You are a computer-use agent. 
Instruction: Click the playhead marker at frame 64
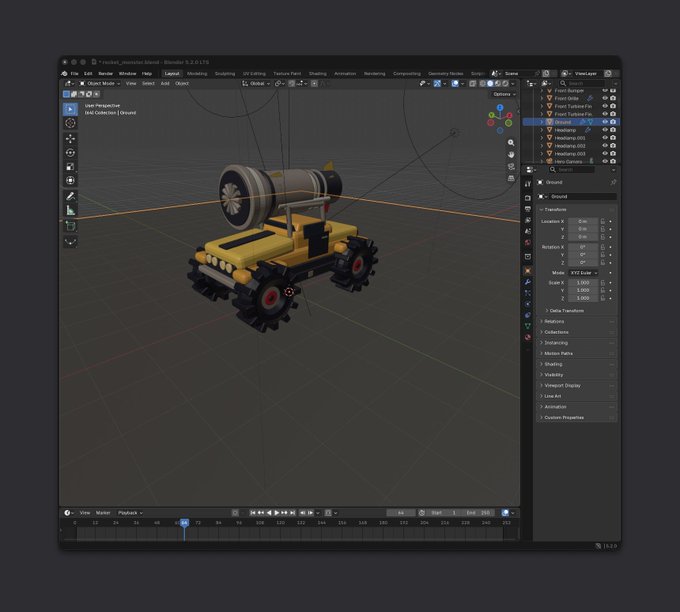tap(184, 523)
